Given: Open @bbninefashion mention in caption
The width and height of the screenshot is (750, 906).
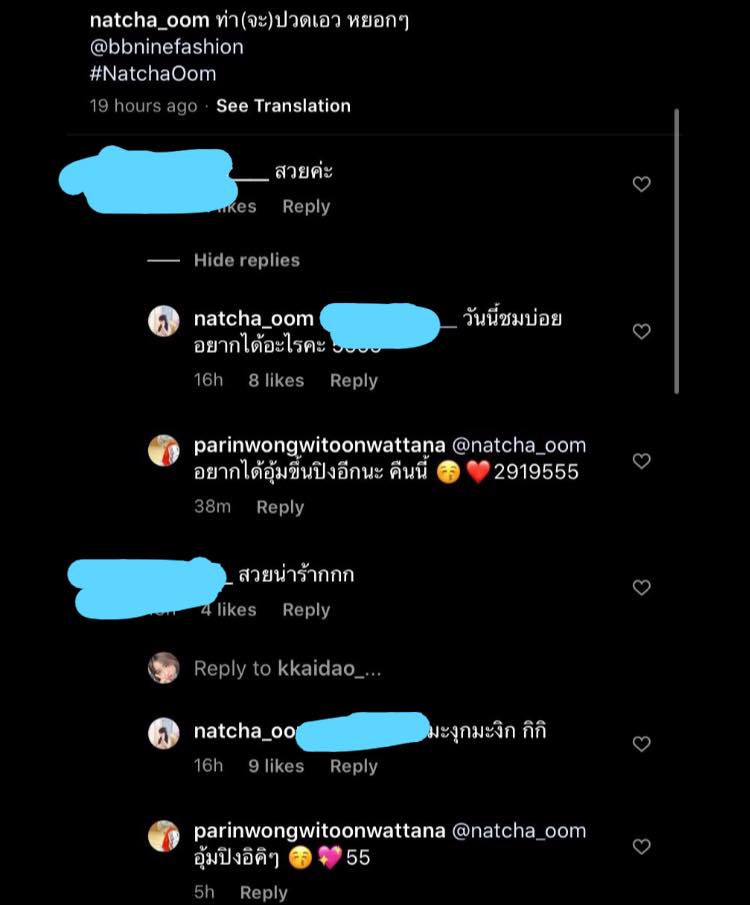Looking at the screenshot, I should click(x=166, y=47).
